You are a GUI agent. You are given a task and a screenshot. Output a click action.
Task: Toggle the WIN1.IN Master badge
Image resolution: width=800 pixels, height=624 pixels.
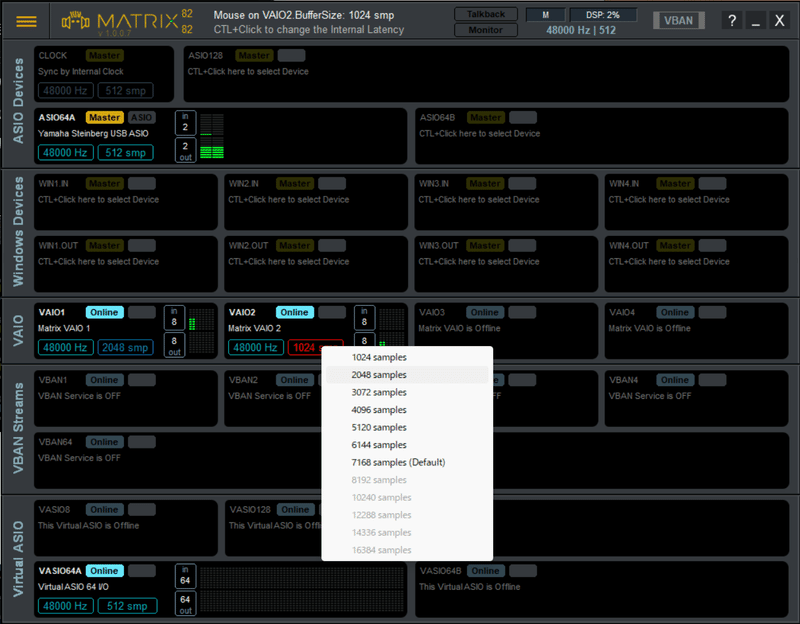tap(105, 184)
